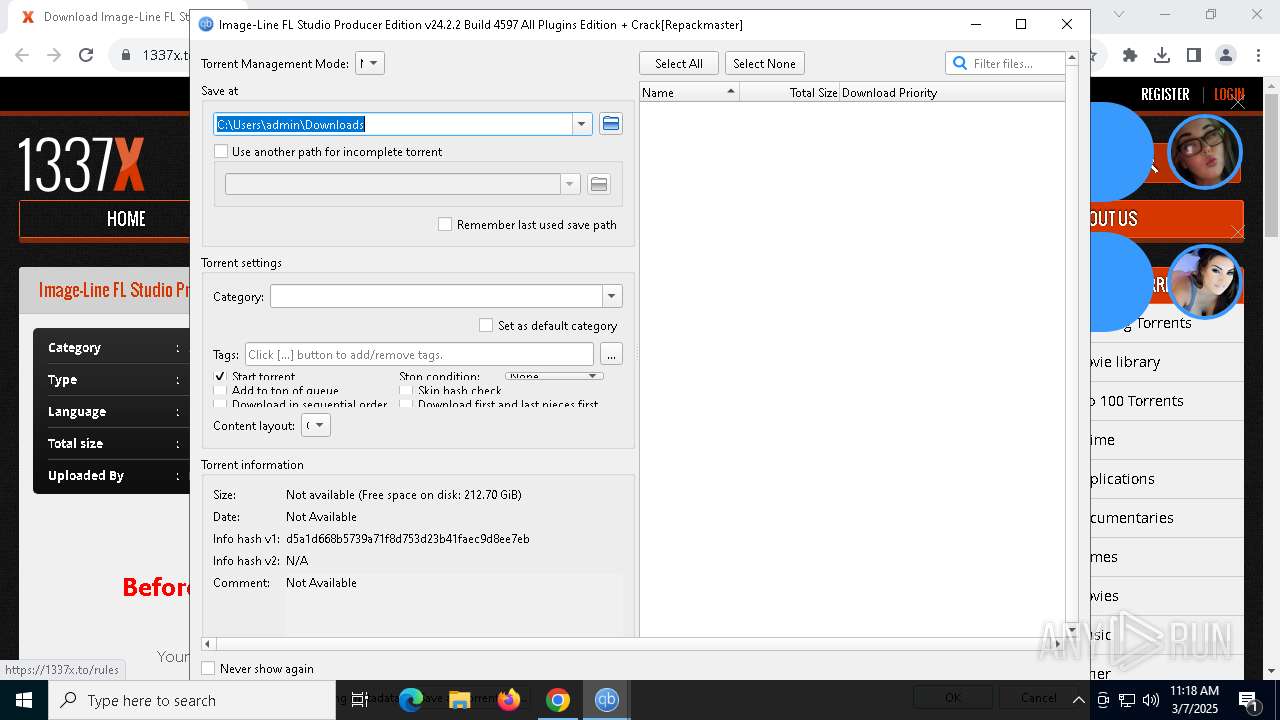This screenshot has height=720, width=1280.
Task: Open File Explorer from taskbar
Action: click(459, 700)
